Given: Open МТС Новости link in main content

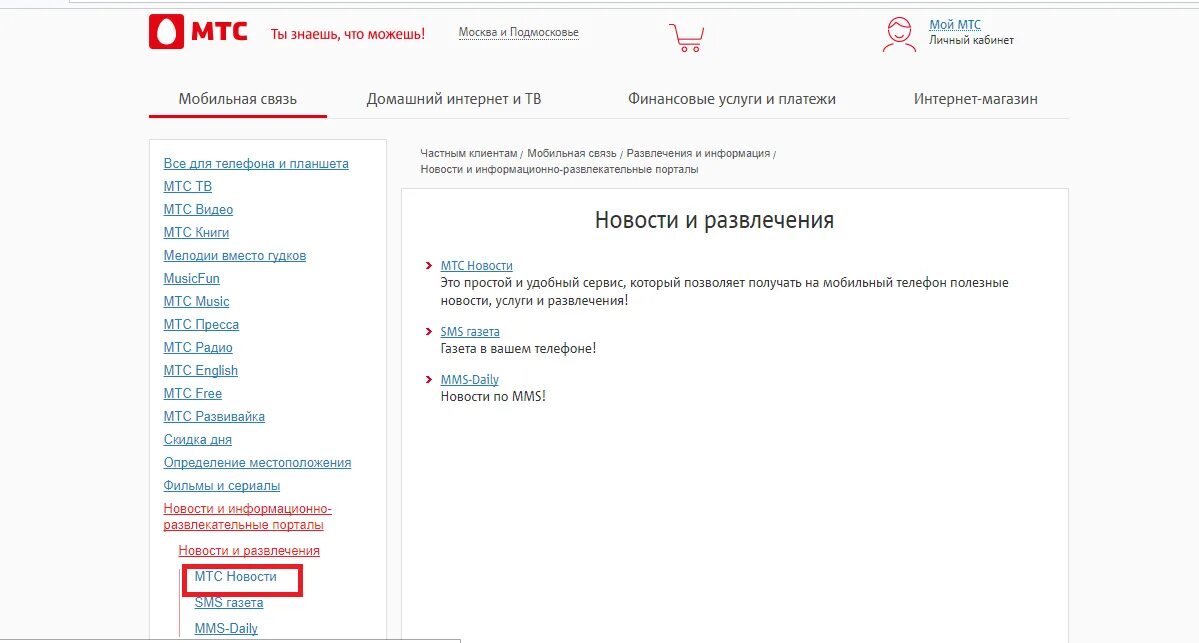Looking at the screenshot, I should 476,265.
